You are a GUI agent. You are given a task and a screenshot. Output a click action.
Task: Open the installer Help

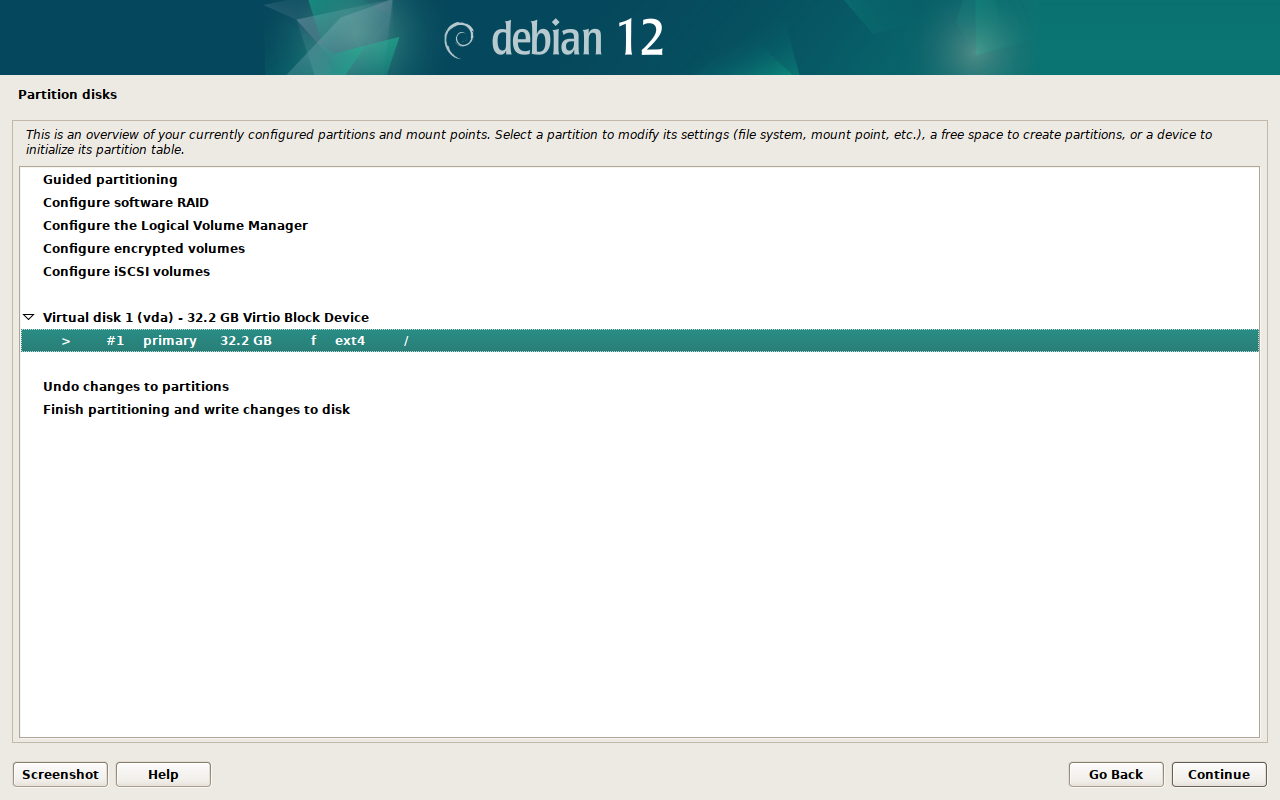click(163, 774)
